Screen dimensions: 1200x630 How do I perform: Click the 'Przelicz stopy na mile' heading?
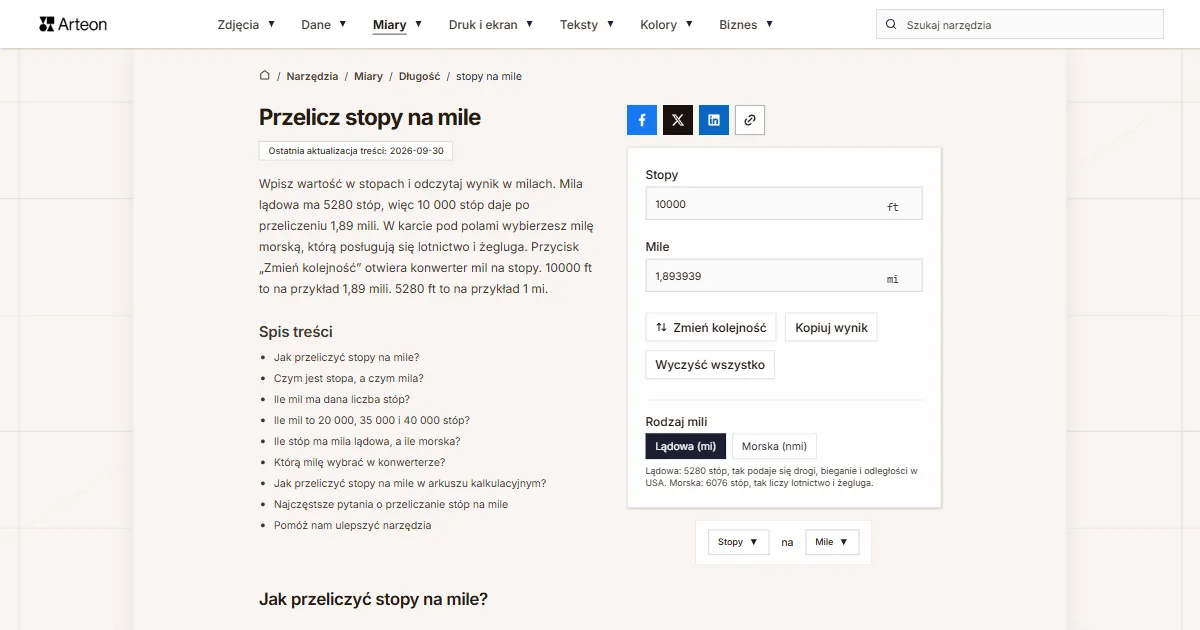click(370, 117)
